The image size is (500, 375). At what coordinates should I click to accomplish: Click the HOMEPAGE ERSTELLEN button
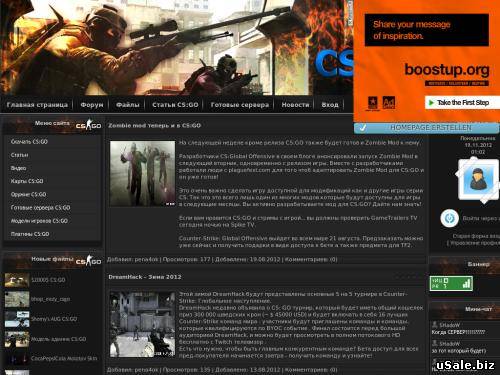427,128
